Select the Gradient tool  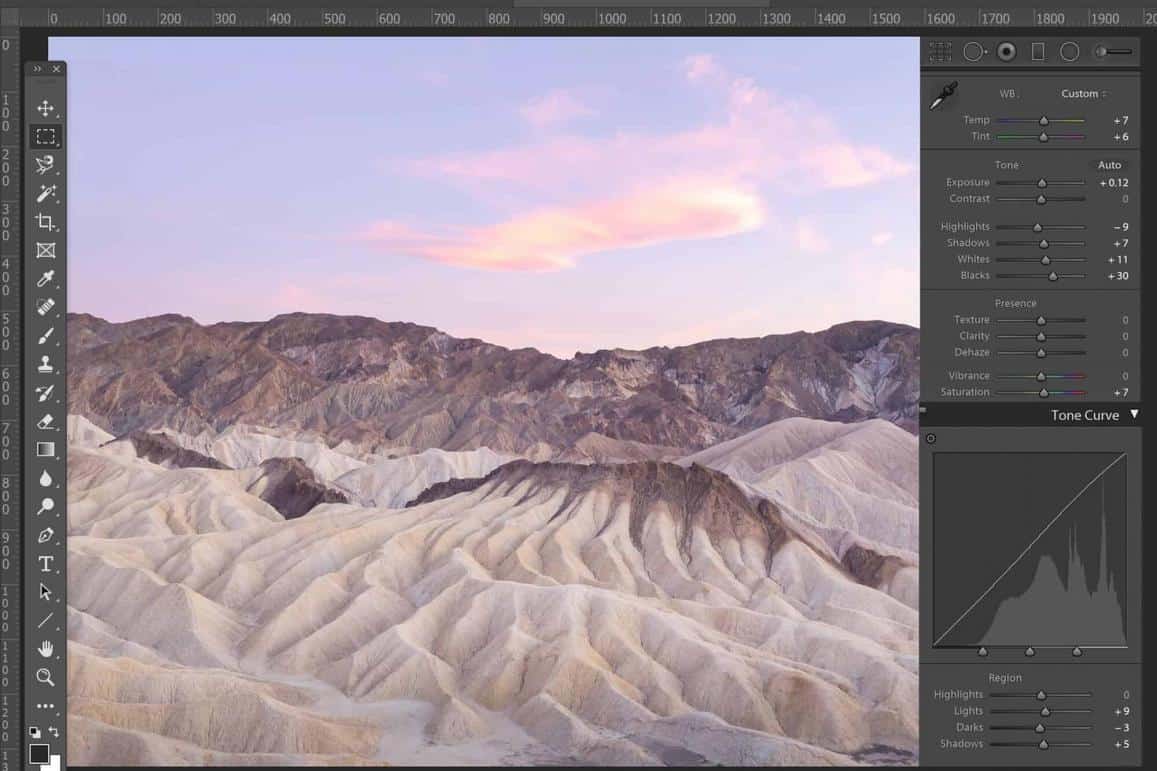[46, 449]
